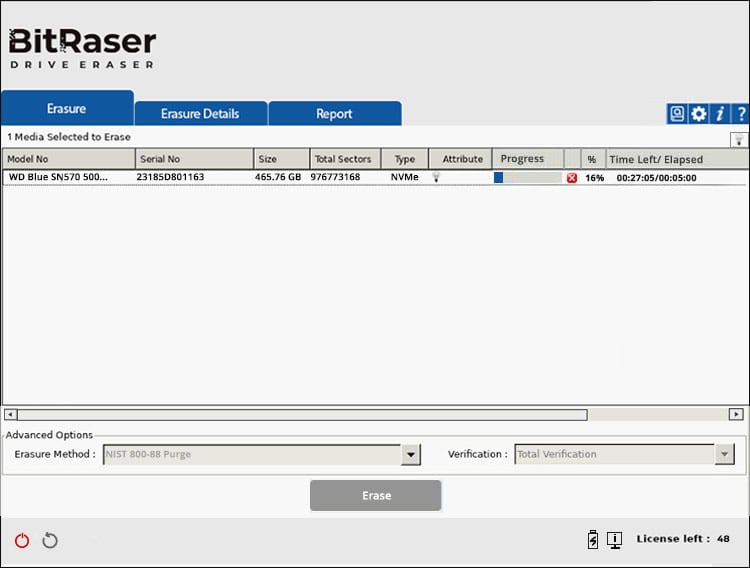Expand the Erasure Method dropdown arrow
Screen dimensions: 750x568
[x=411, y=455]
